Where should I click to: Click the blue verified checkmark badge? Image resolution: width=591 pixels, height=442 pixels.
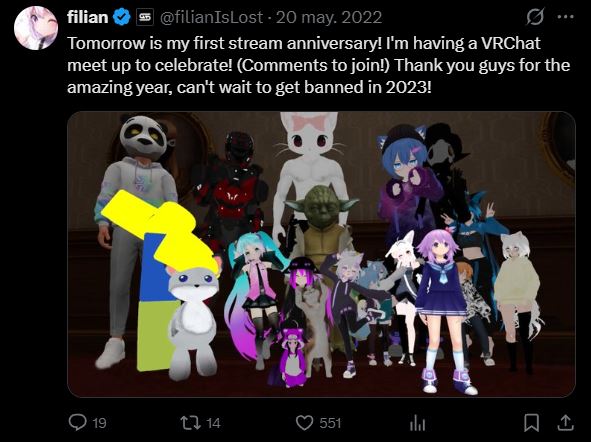(x=122, y=17)
